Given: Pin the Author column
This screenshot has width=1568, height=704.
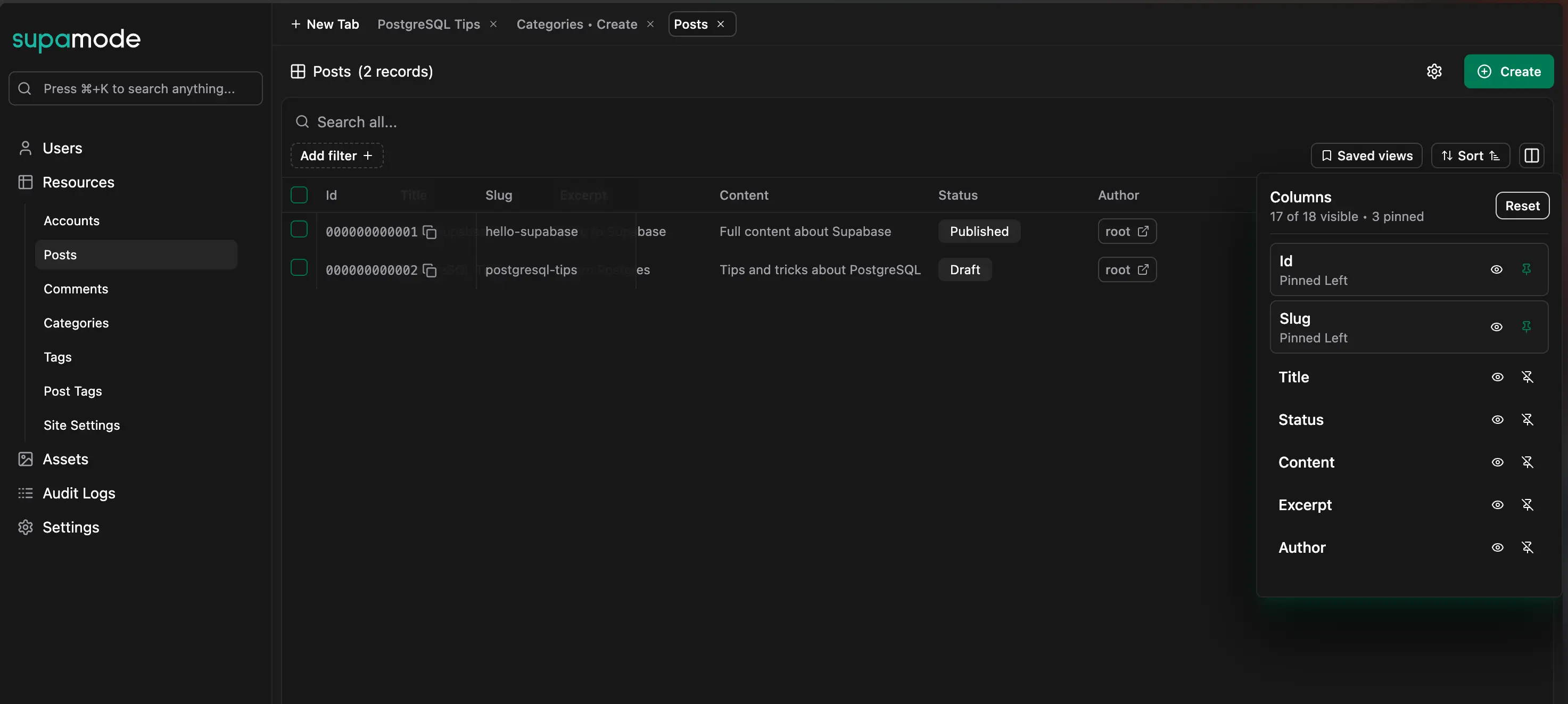Looking at the screenshot, I should pos(1527,547).
